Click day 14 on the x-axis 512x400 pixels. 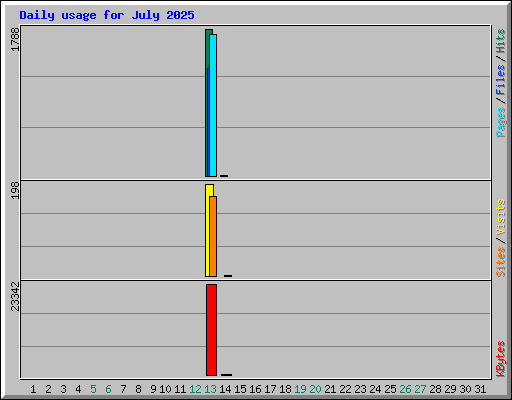click(x=225, y=389)
